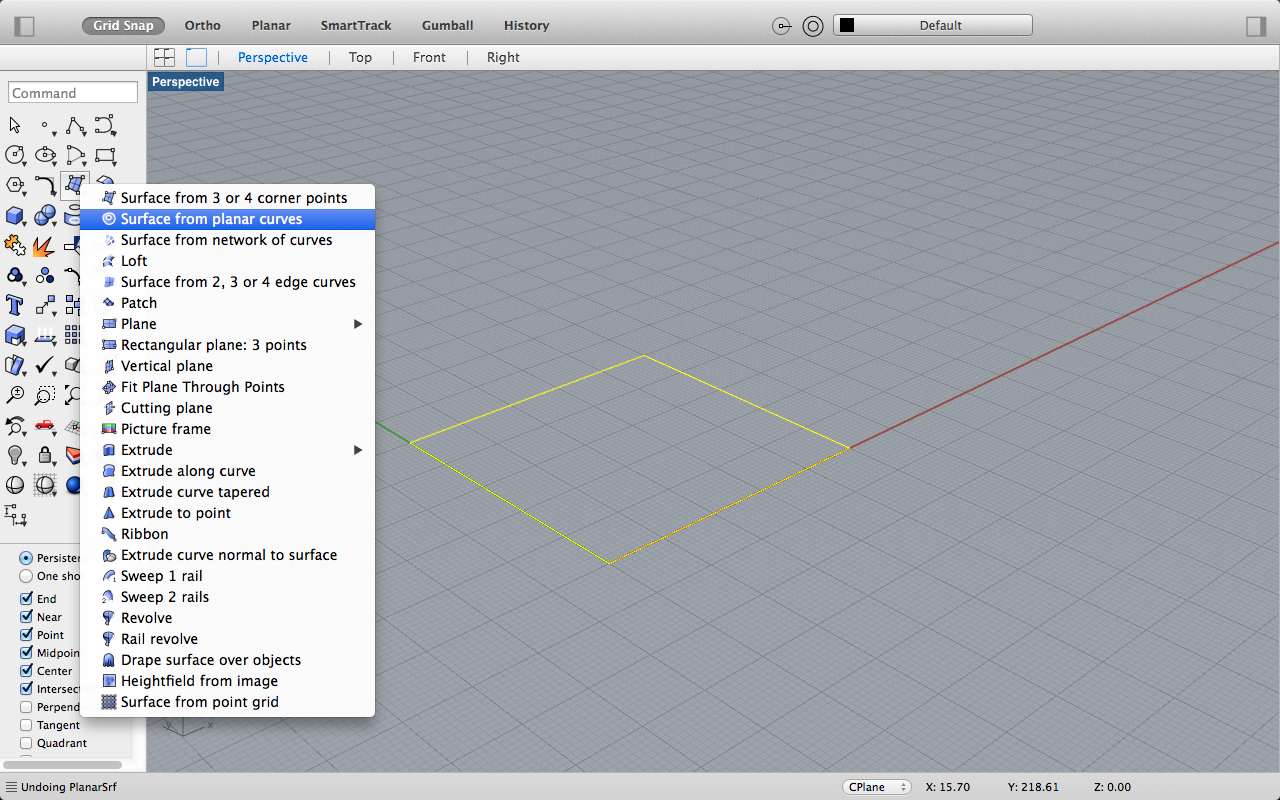1280x800 pixels.
Task: Choose Surface from planar curves
Action: [x=227, y=219]
